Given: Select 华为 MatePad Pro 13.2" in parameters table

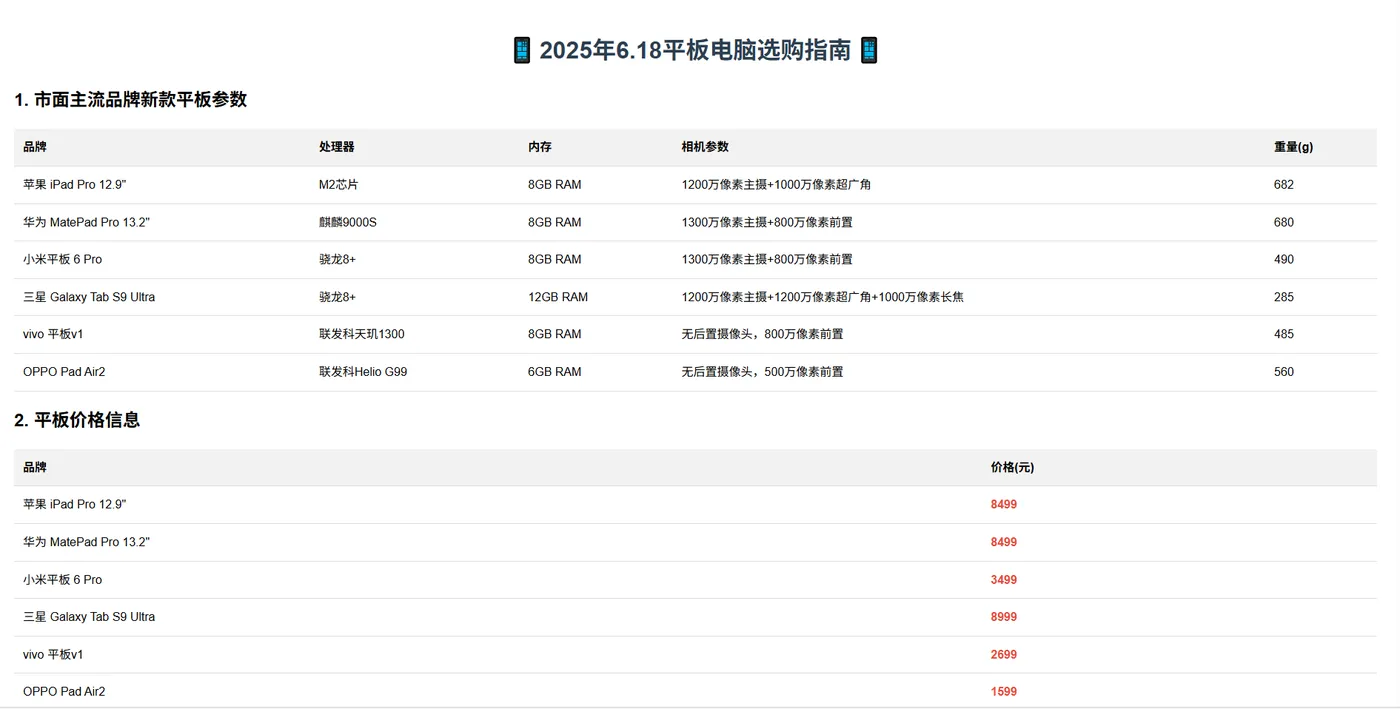Looking at the screenshot, I should pos(86,222).
